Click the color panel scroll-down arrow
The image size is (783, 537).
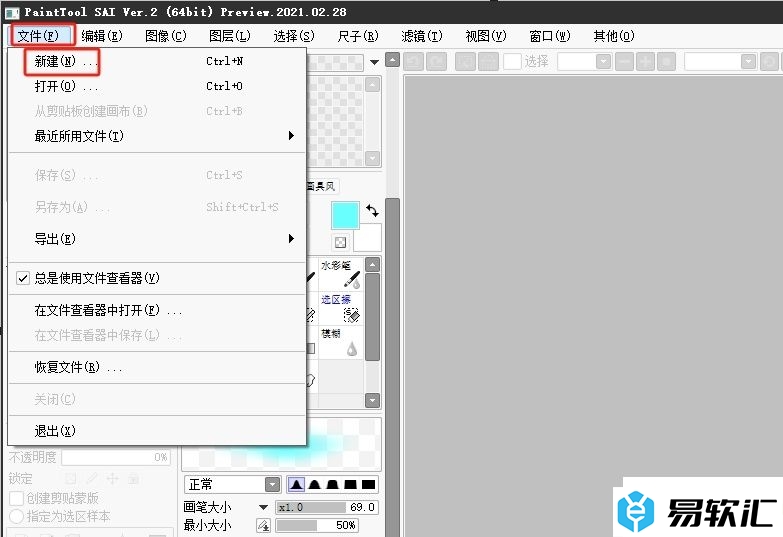click(373, 158)
